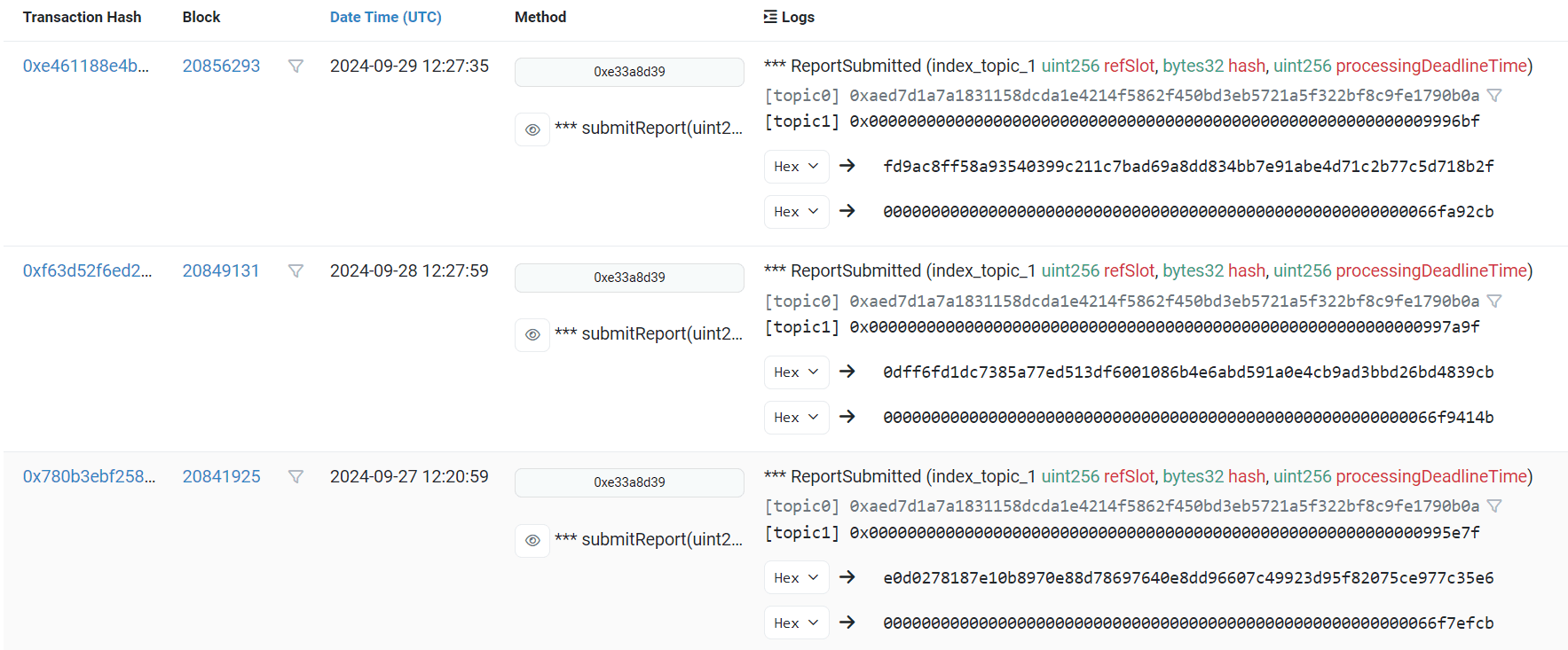The image size is (1568, 650).
Task: Open Hex dropdown for fd9ac8ff58a9 hash value
Action: tap(796, 167)
